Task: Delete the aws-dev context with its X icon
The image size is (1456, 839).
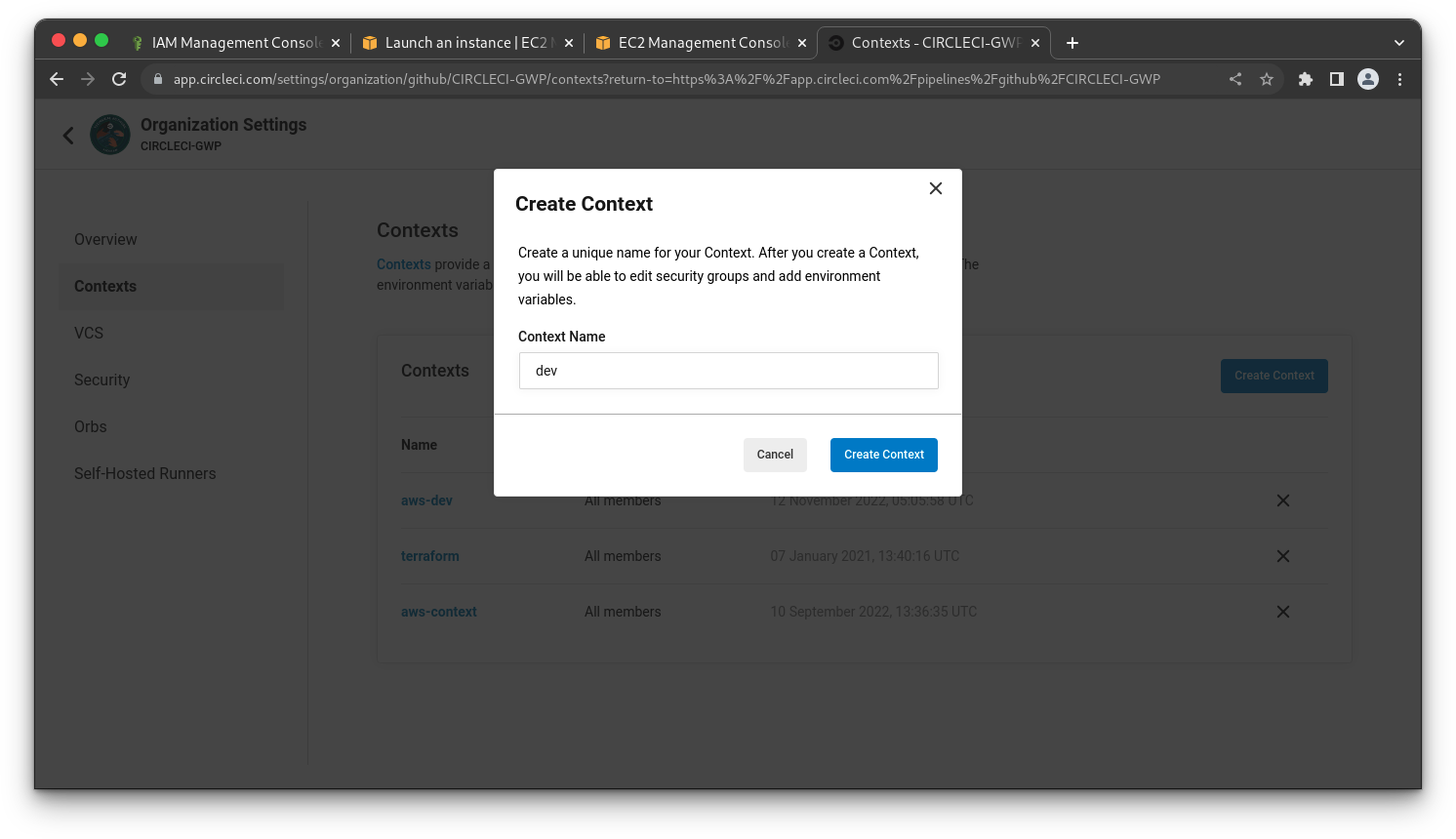Action: [1282, 500]
